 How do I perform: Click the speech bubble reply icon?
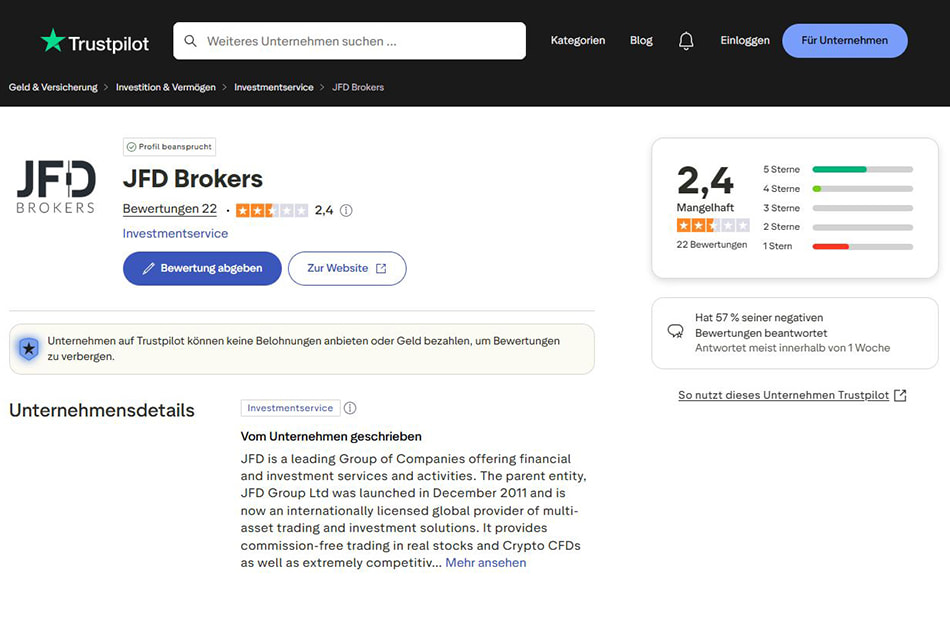(x=676, y=331)
